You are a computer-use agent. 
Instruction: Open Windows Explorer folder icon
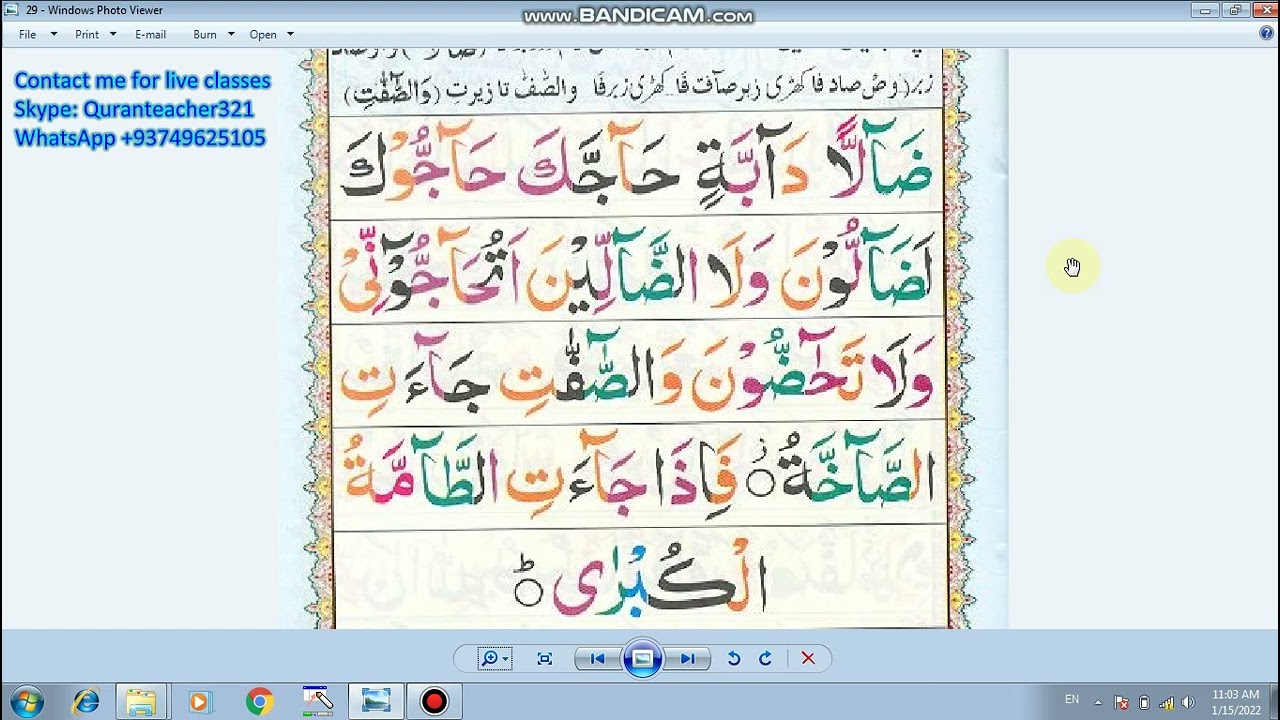pos(141,702)
